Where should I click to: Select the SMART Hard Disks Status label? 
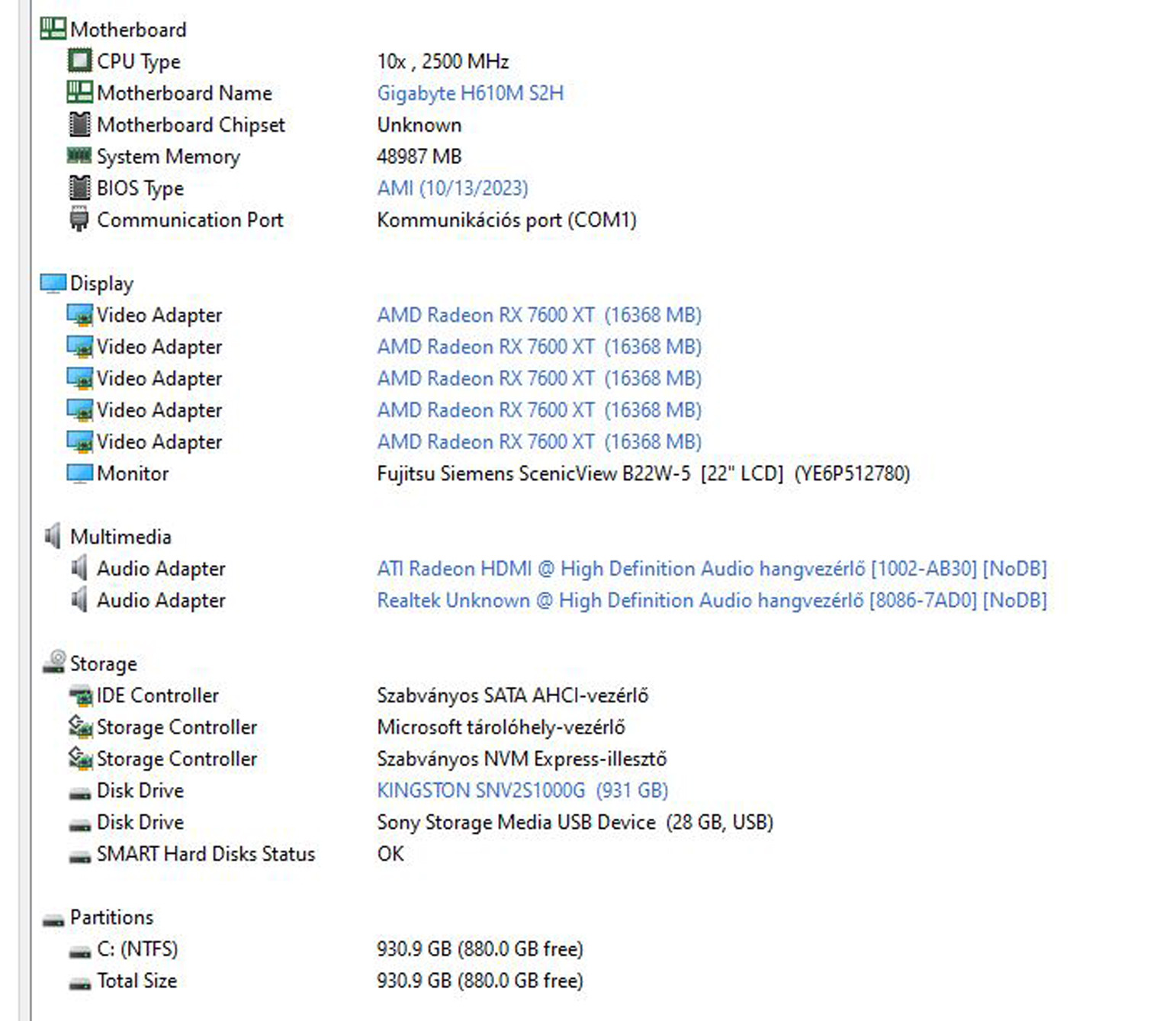(206, 854)
